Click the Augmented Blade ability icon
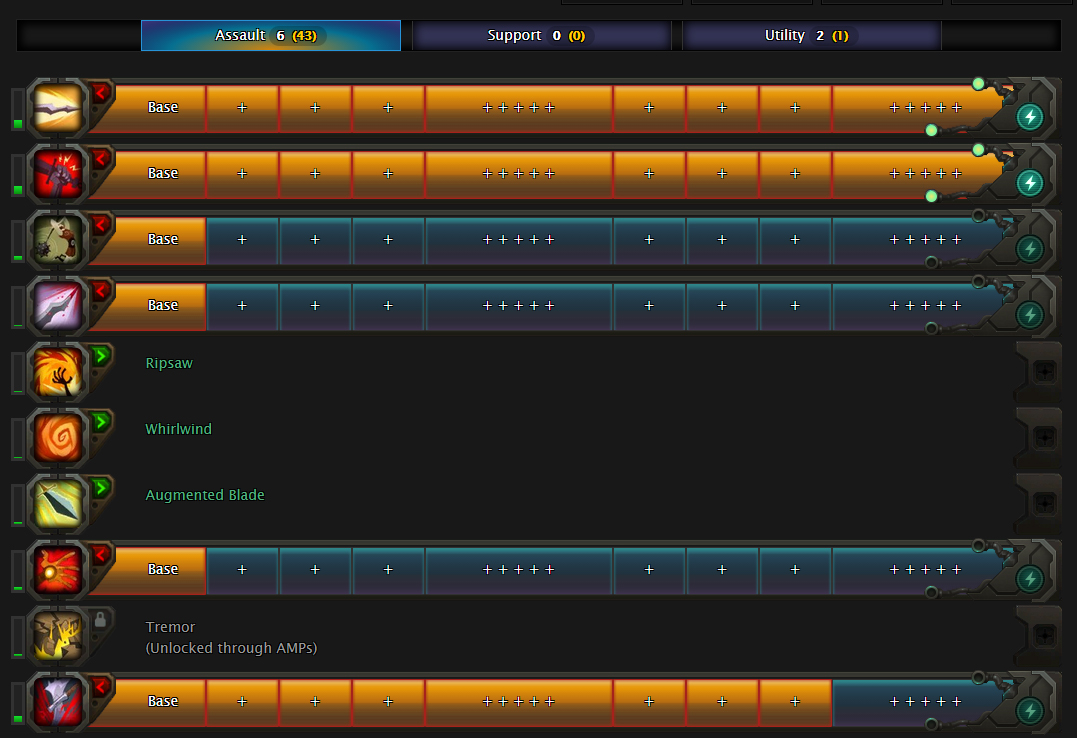This screenshot has height=738, width=1077. (52, 503)
